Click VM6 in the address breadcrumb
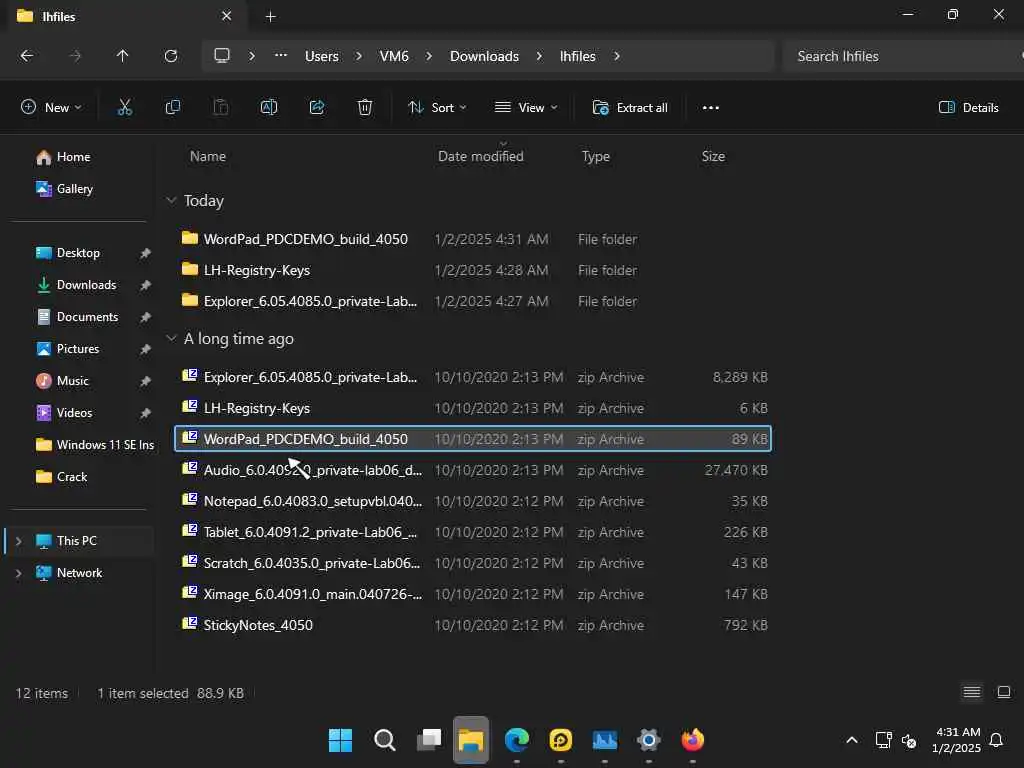The image size is (1024, 768). tap(394, 56)
